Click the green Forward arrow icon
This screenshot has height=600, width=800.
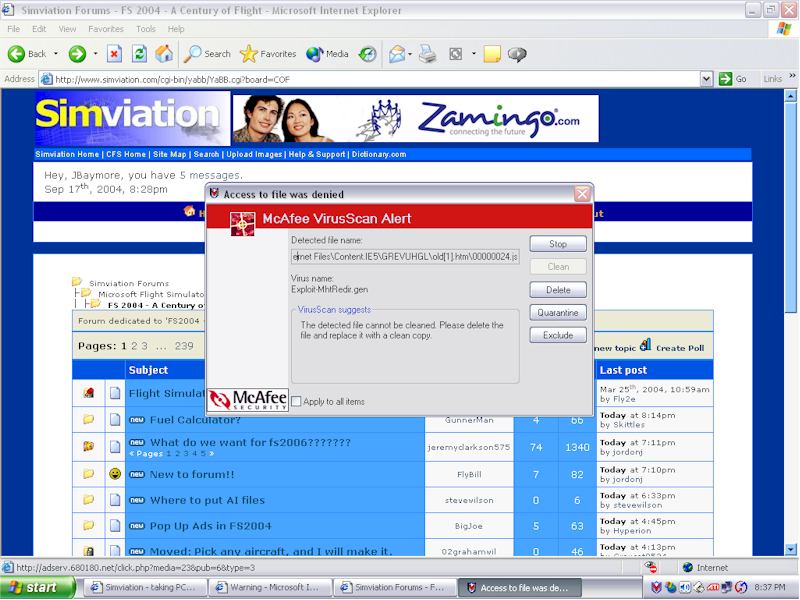(x=77, y=54)
